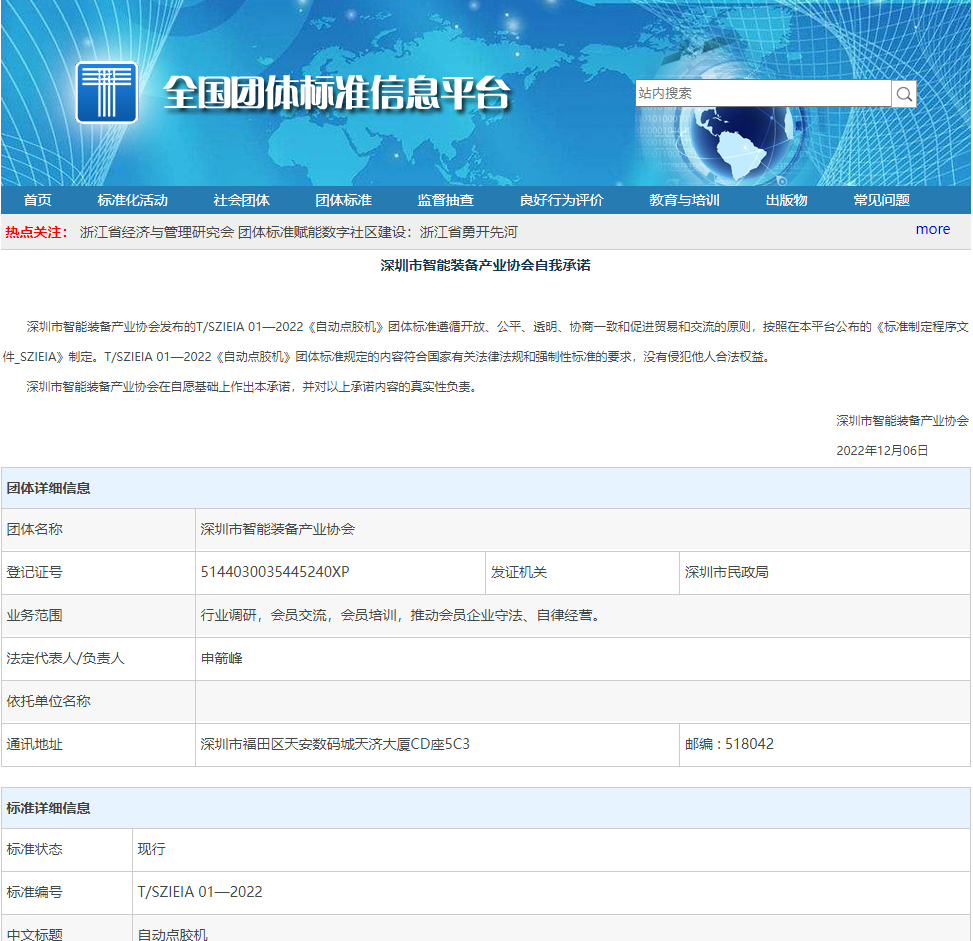Image resolution: width=973 pixels, height=941 pixels.
Task: Click the 中文标题 label cell
Action: (66, 928)
